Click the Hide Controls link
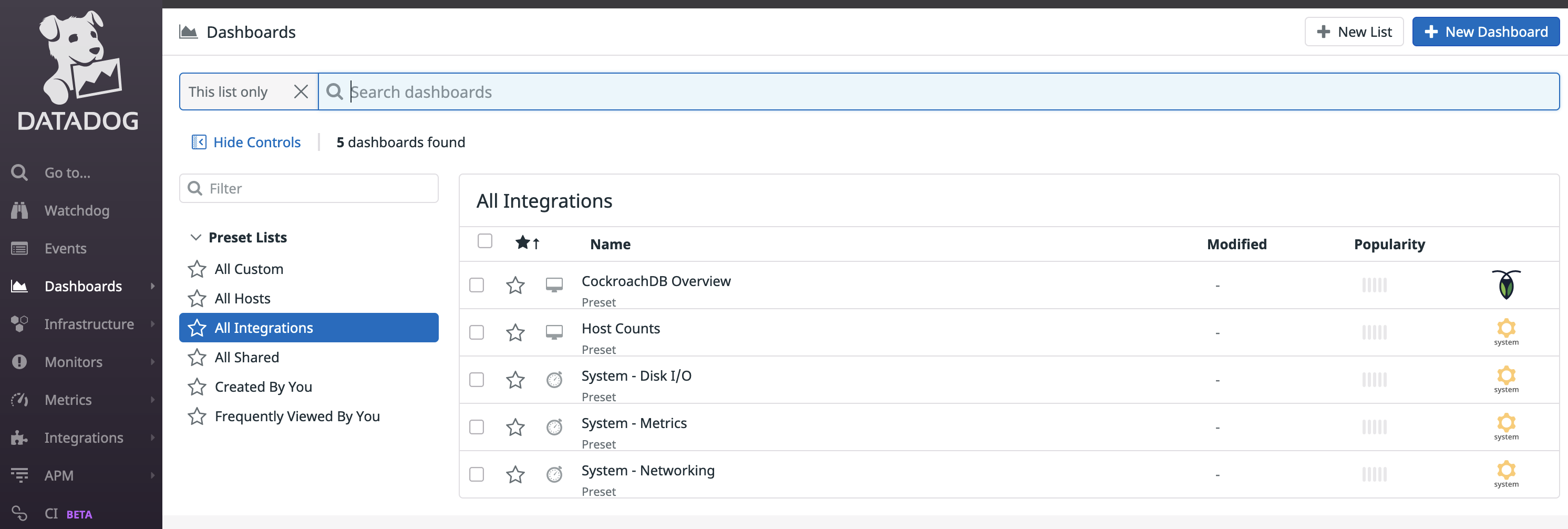 click(x=256, y=142)
